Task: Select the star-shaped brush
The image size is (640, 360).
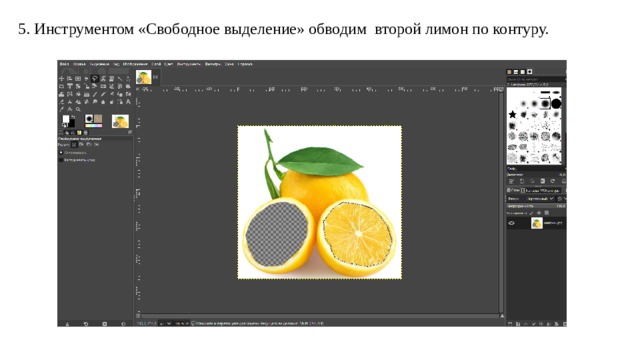Action: tap(512, 114)
